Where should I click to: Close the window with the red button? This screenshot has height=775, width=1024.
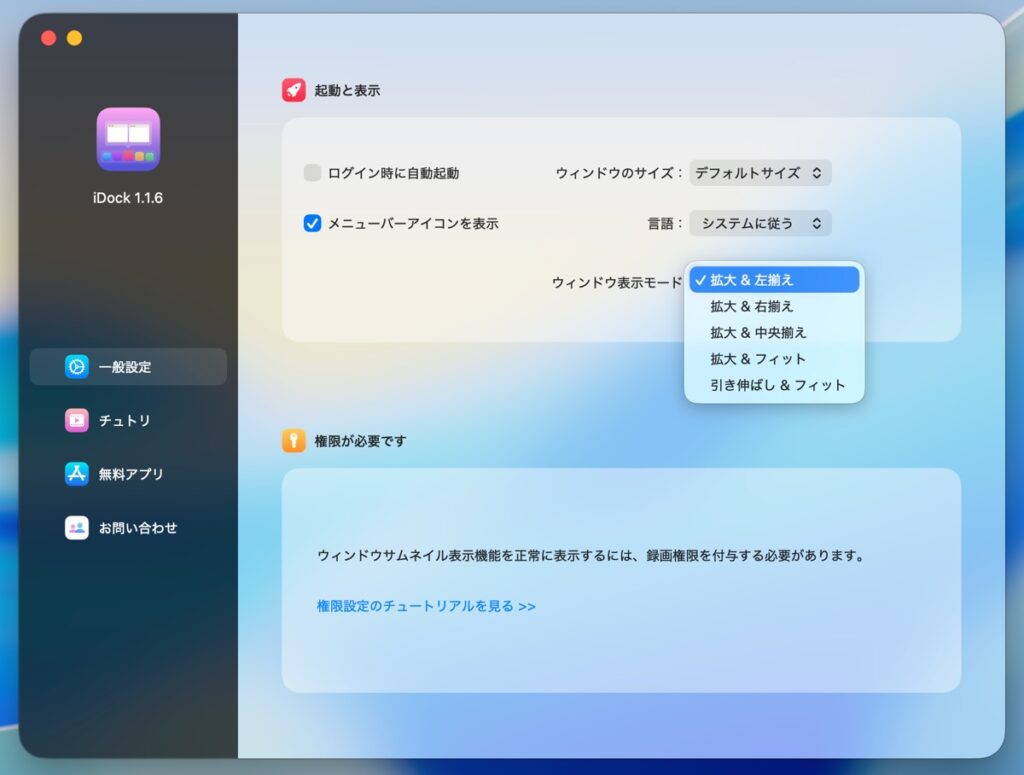[48, 38]
